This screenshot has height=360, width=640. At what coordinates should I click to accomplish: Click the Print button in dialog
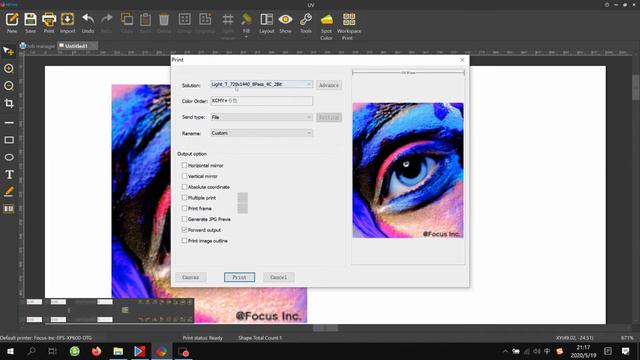(240, 277)
